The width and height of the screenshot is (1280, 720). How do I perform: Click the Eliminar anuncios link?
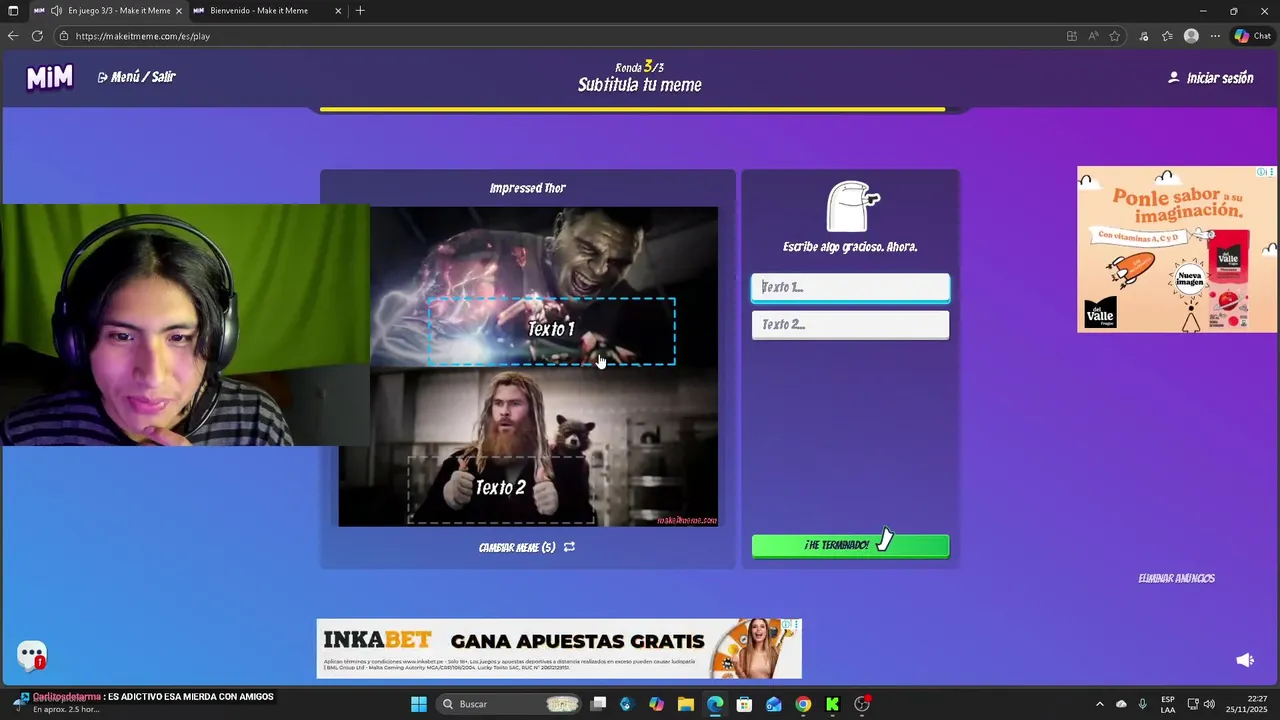(x=1176, y=579)
